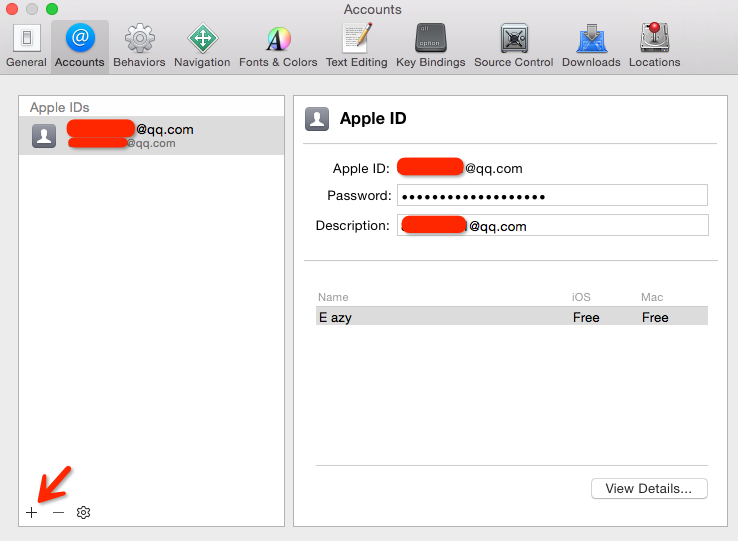Open Key Bindings preferences
This screenshot has height=541, width=738.
point(431,46)
